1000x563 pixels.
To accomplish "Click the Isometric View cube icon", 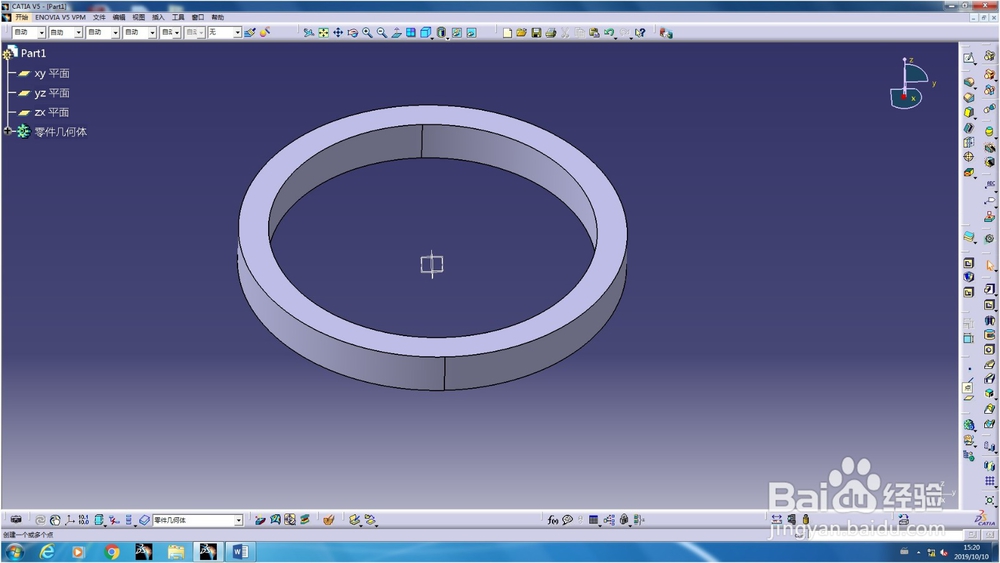I will tap(426, 33).
